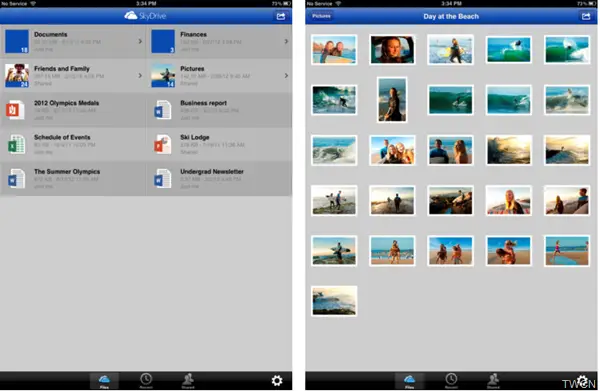
Task: Select the Shared people tab on left screen
Action: coord(188,381)
